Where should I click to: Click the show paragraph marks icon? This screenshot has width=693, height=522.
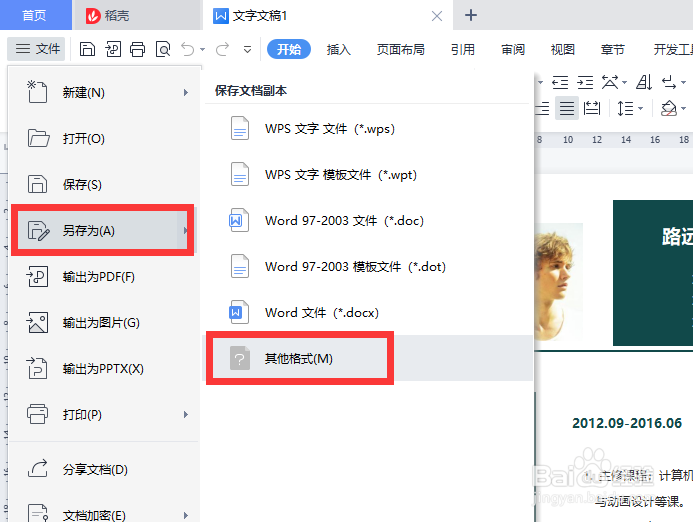(669, 82)
